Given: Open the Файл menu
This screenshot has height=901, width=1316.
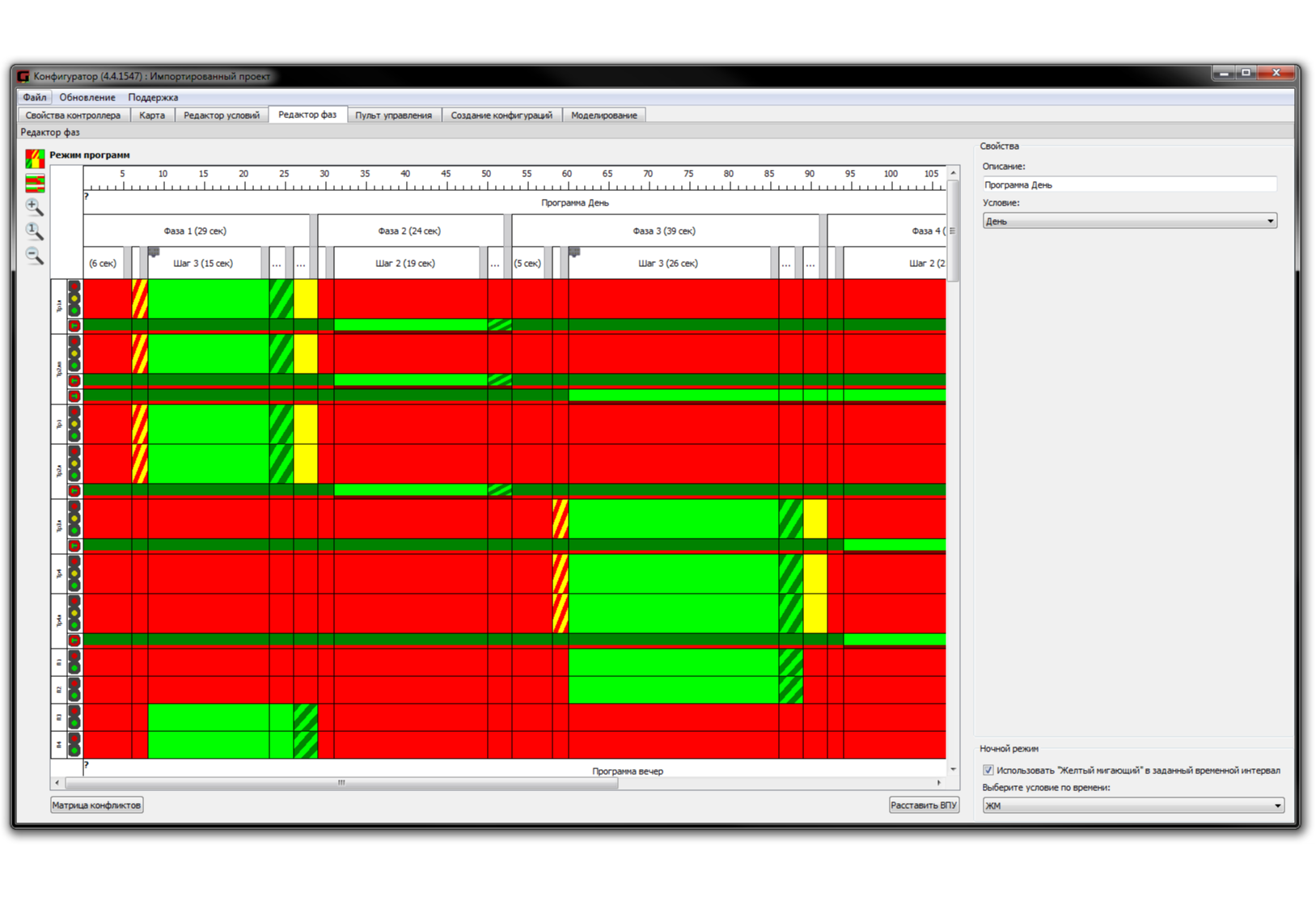Looking at the screenshot, I should 35,97.
